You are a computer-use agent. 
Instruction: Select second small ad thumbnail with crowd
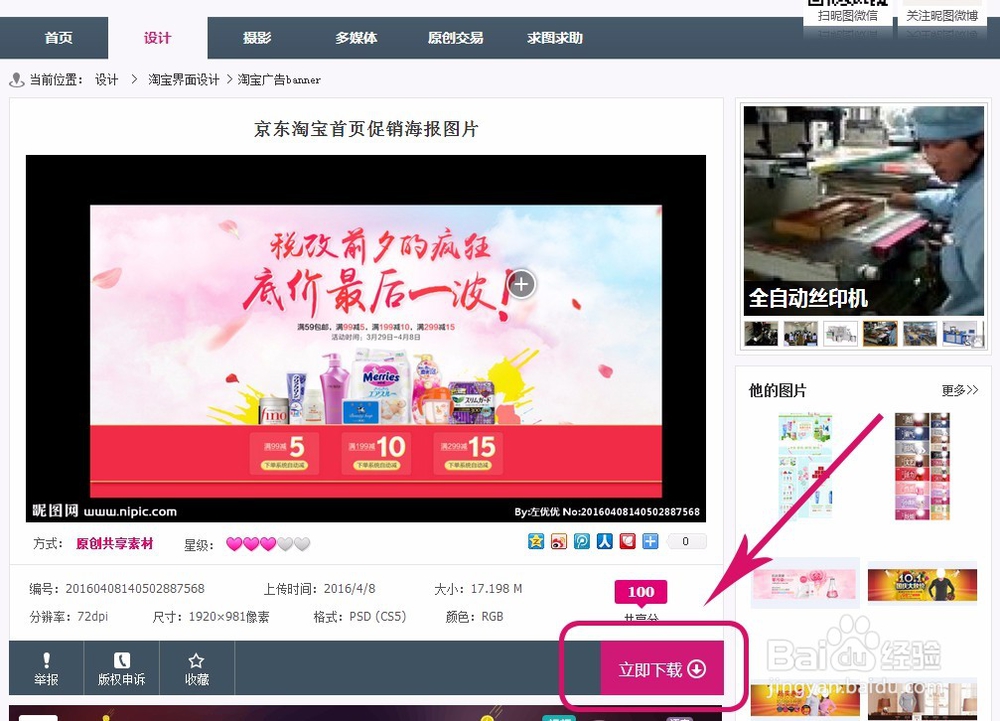[x=801, y=334]
